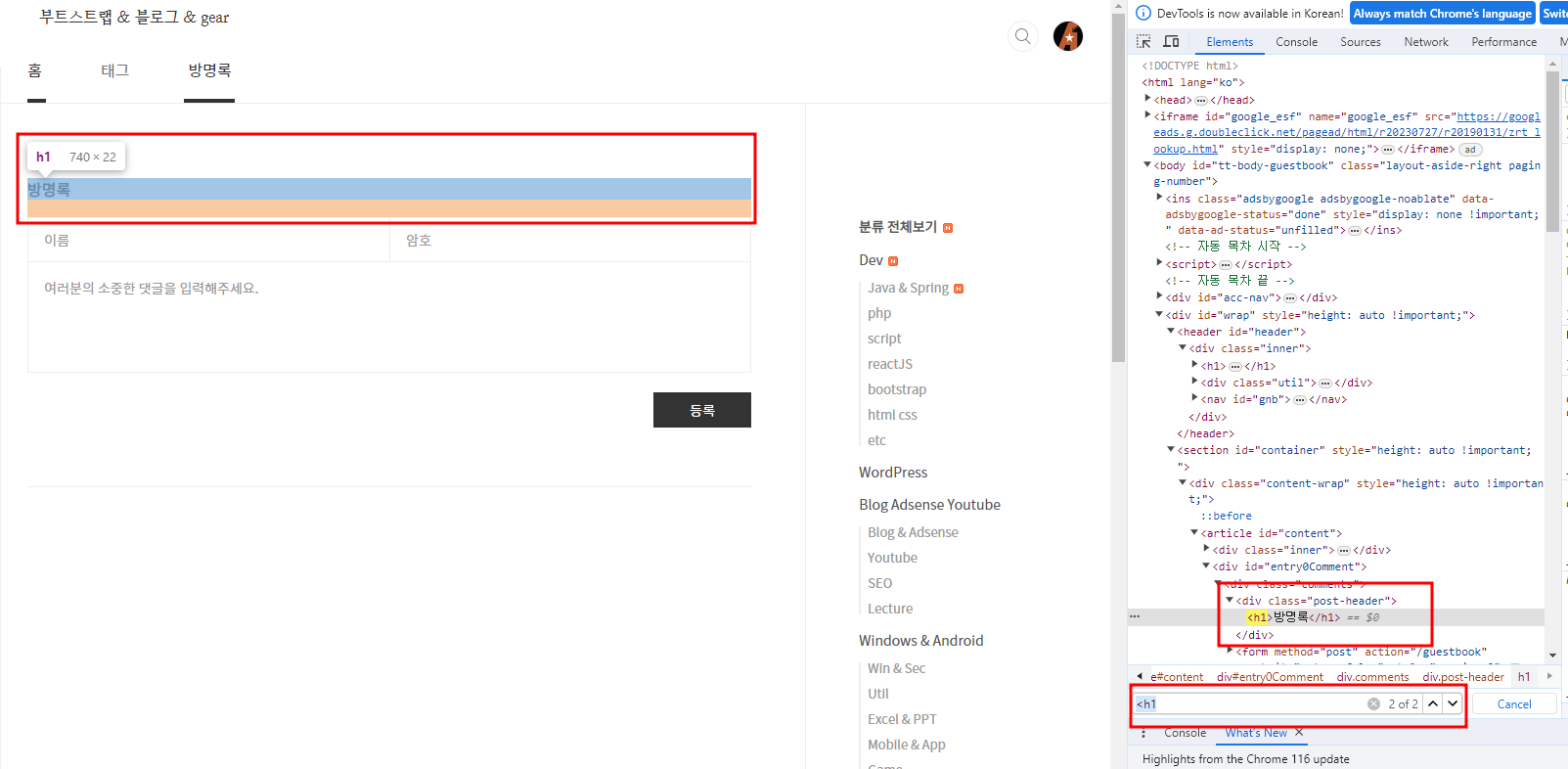
Task: Click the ellipsis beside selected h1 node
Action: tap(1135, 616)
